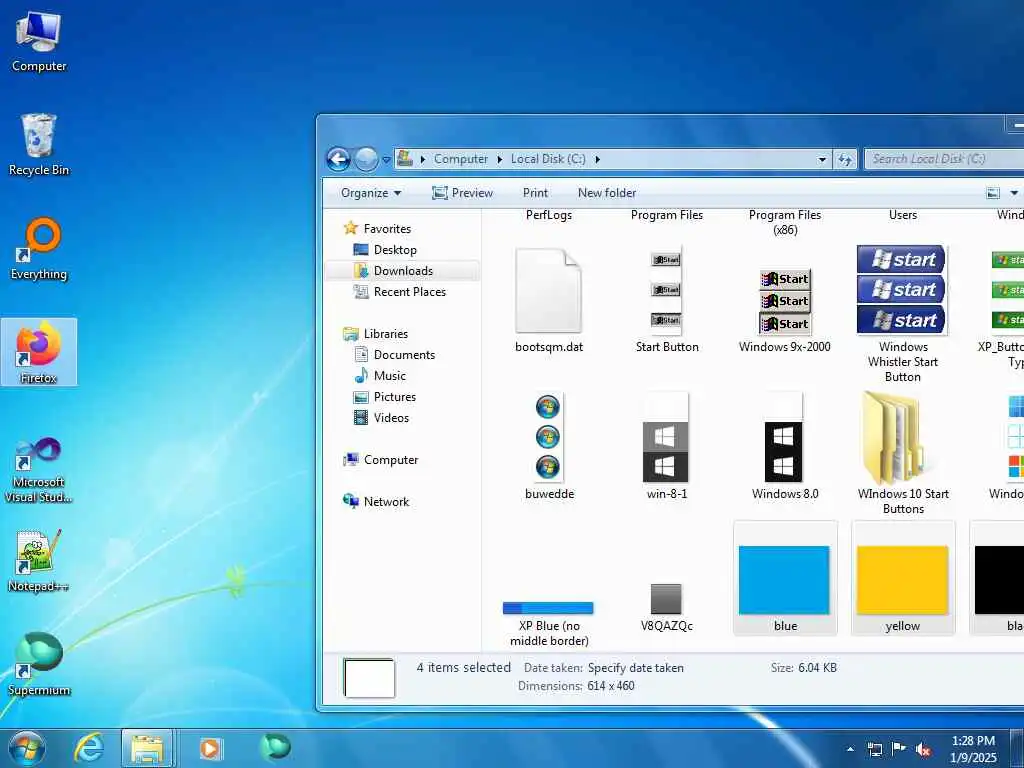Show hidden tray icons arrow
Image resolution: width=1024 pixels, height=768 pixels.
[850, 749]
